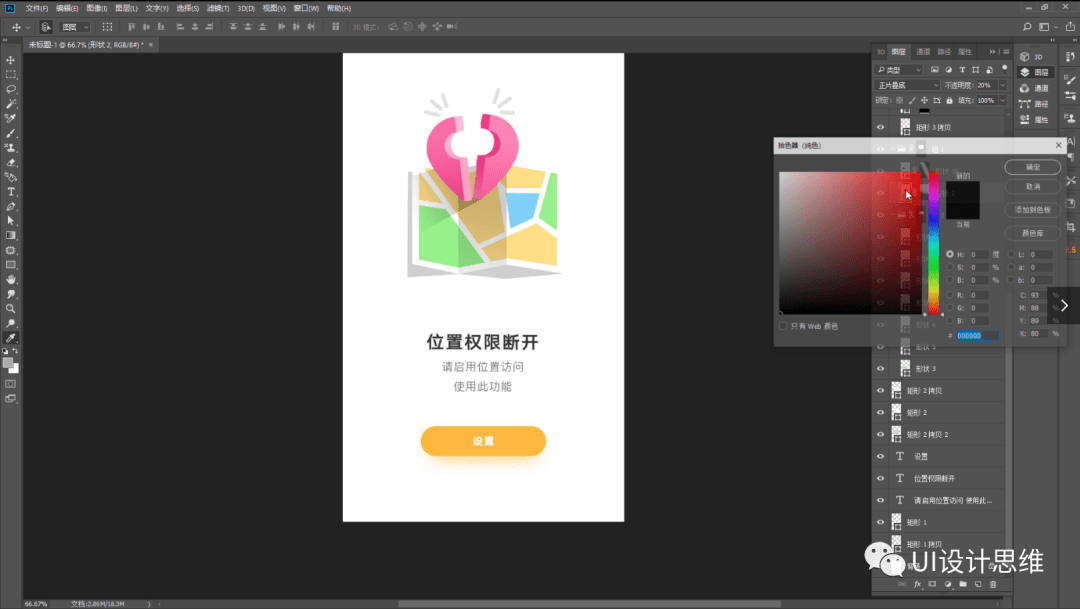This screenshot has width=1080, height=609.
Task: Click the layer style fx icon
Action: (x=917, y=584)
